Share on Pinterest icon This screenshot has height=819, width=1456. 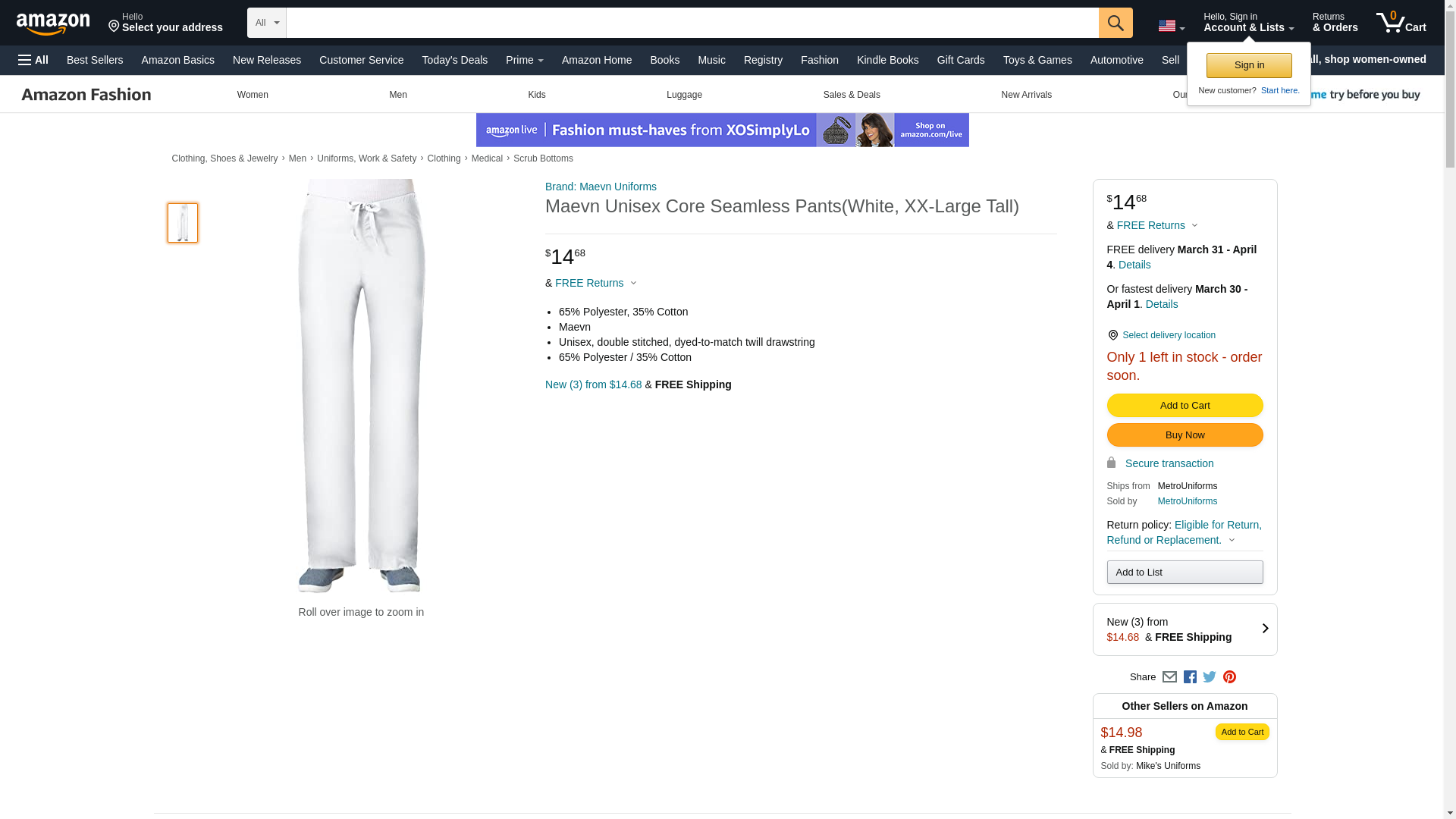tap(1229, 677)
